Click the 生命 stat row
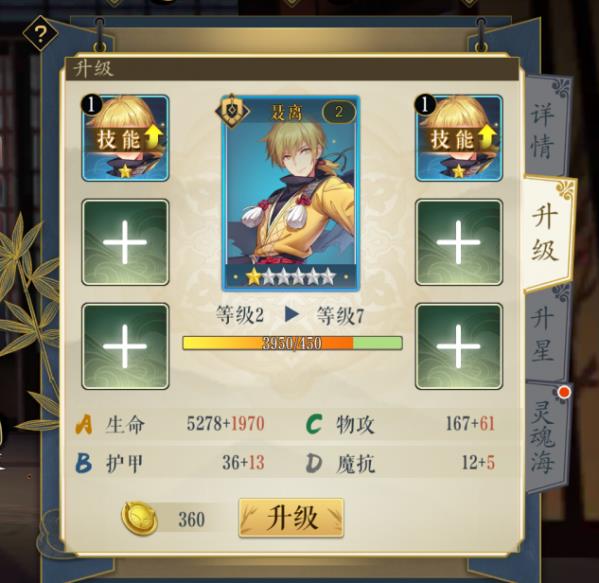Image resolution: width=599 pixels, height=583 pixels. point(170,424)
